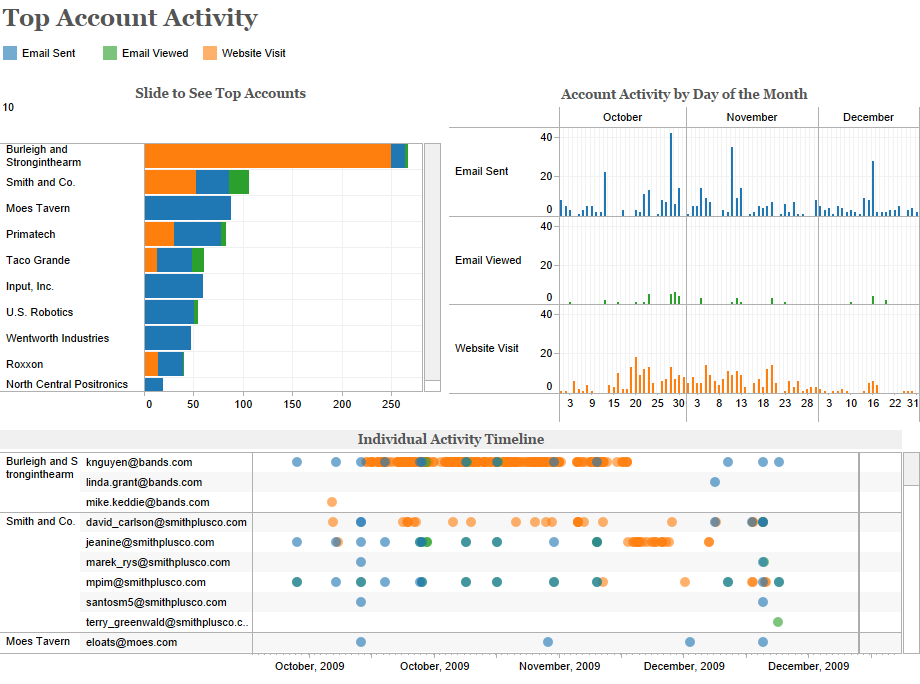Select the Website Visit legend label
The height and width of the screenshot is (684, 920).
[253, 53]
